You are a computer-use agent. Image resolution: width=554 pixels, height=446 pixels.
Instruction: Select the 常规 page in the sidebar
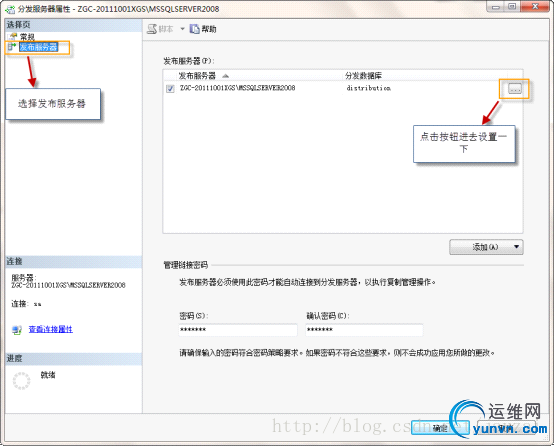pos(27,37)
